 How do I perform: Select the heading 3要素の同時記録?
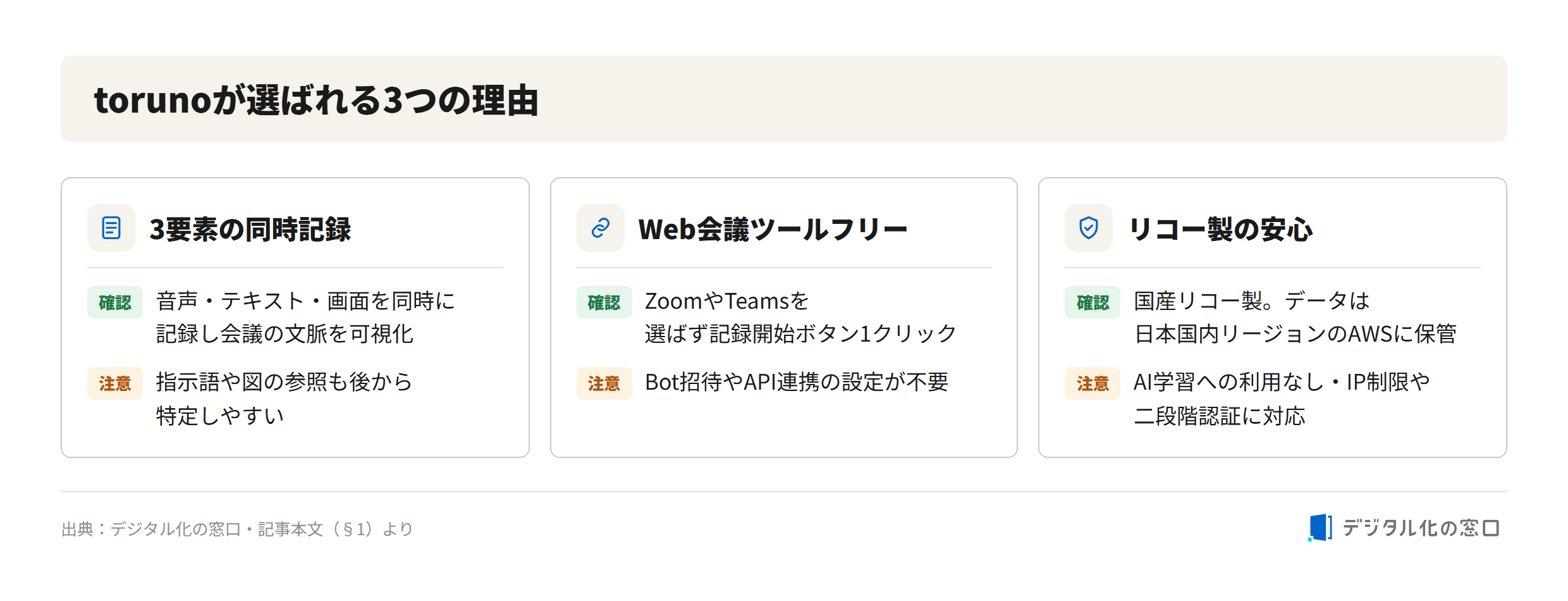[x=250, y=229]
